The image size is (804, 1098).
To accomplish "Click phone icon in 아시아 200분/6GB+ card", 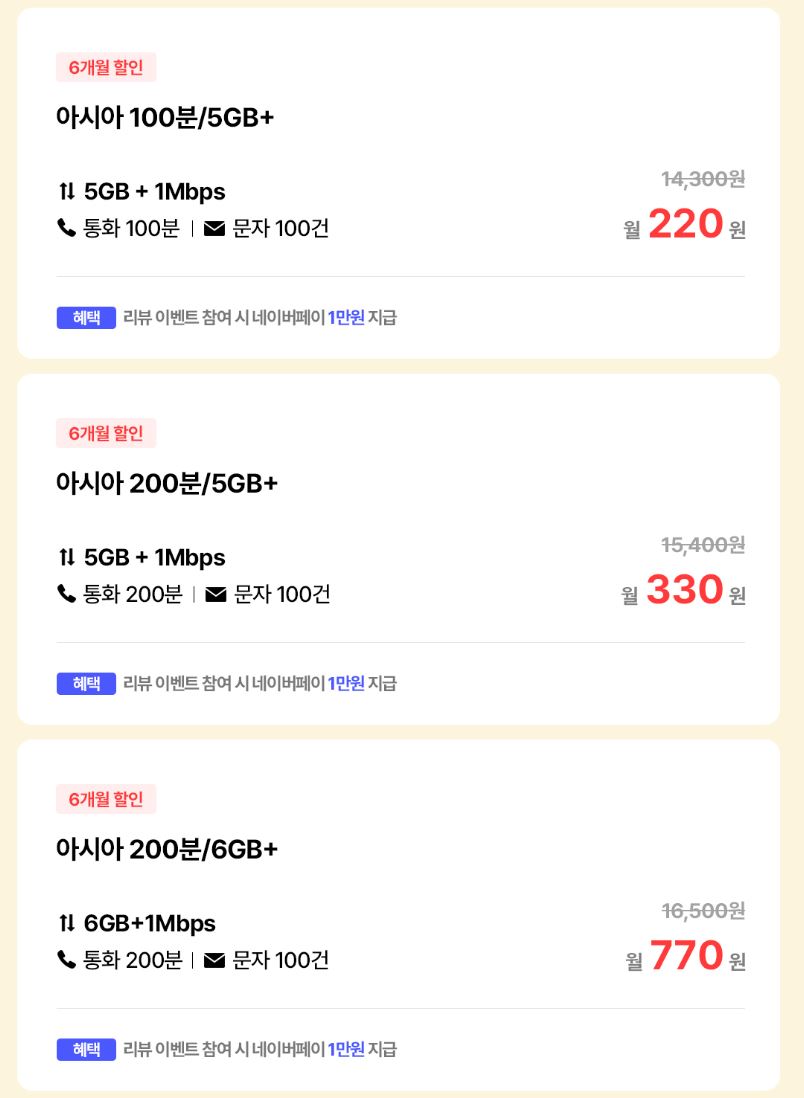I will pyautogui.click(x=67, y=961).
